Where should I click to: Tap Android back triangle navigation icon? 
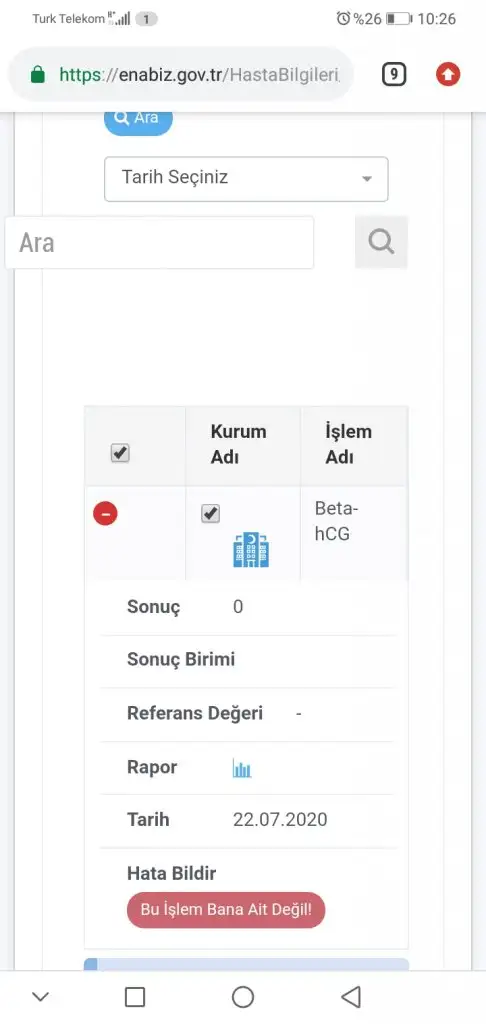[351, 997]
